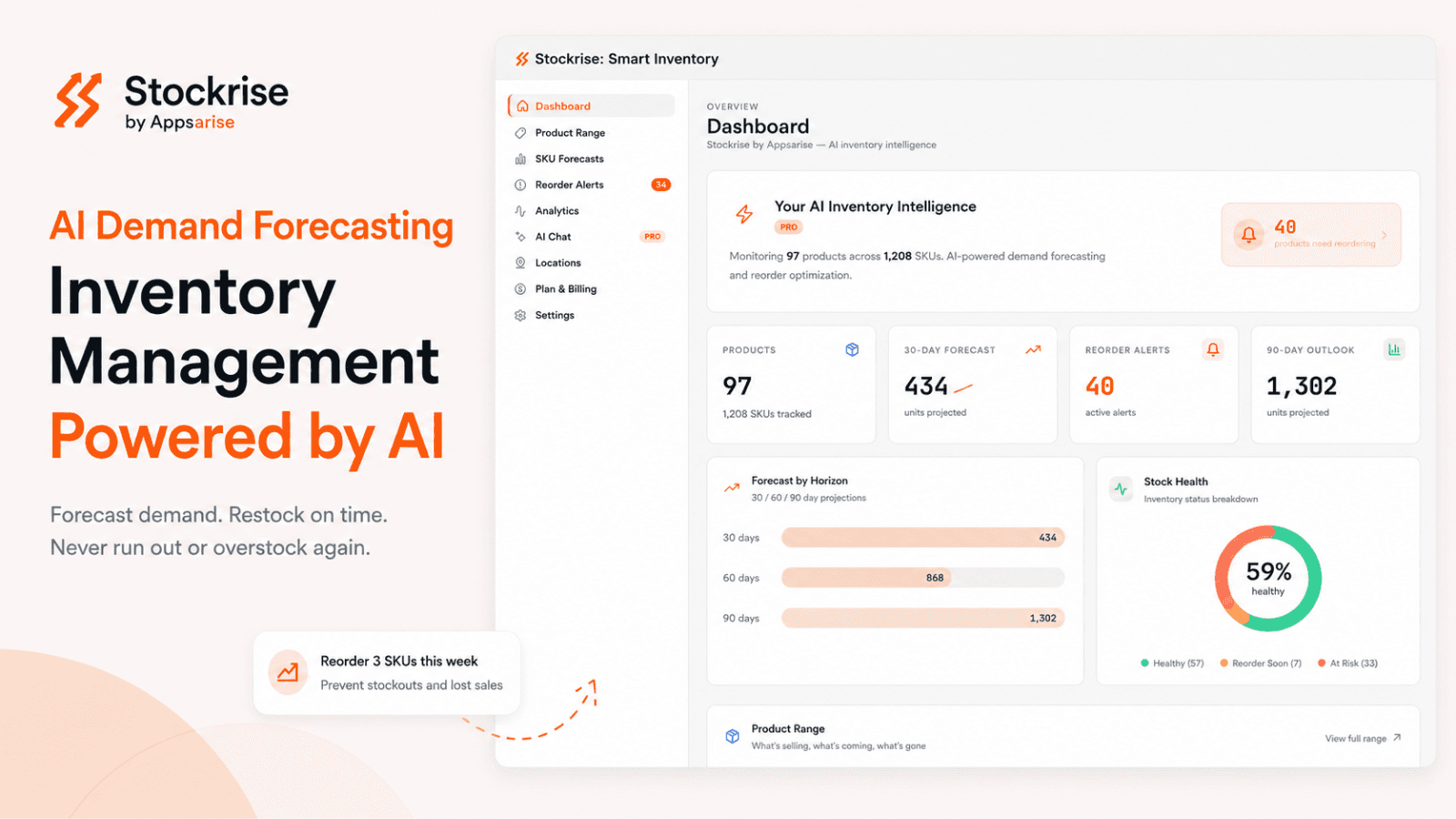Click the Products card value 97
This screenshot has width=1456, height=819.
(x=737, y=386)
